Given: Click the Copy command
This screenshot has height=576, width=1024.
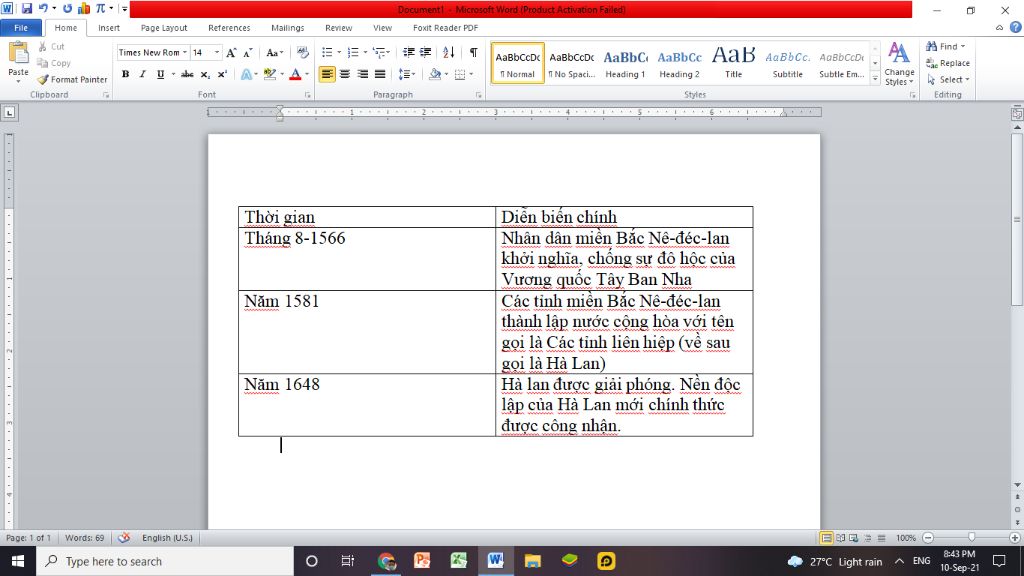Looking at the screenshot, I should click(x=54, y=63).
